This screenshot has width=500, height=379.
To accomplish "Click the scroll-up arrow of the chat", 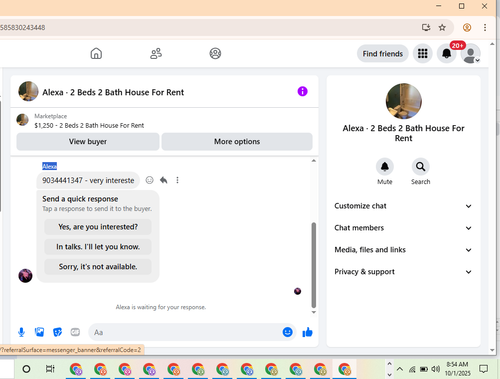I will coord(314,161).
